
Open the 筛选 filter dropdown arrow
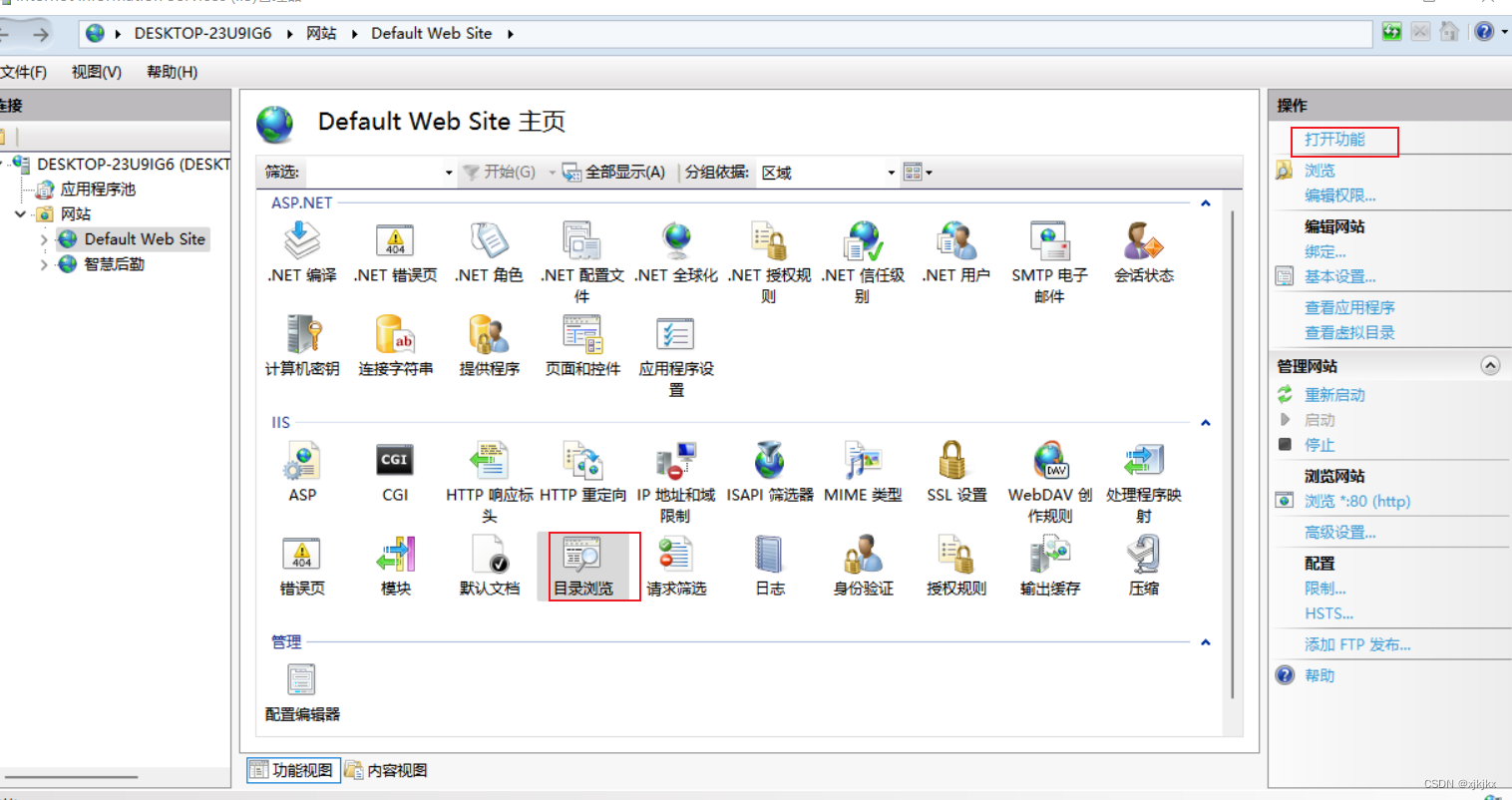pyautogui.click(x=448, y=173)
